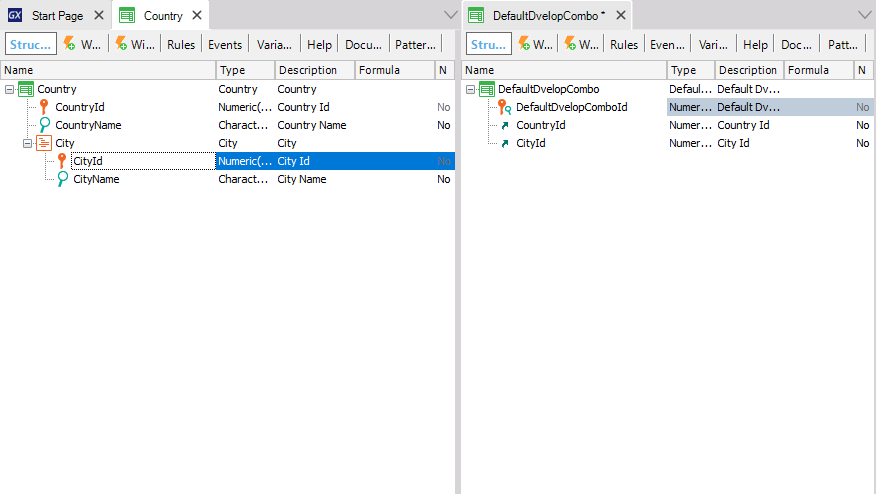Open Rules section in Country editor
This screenshot has height=494, width=876.
(181, 44)
